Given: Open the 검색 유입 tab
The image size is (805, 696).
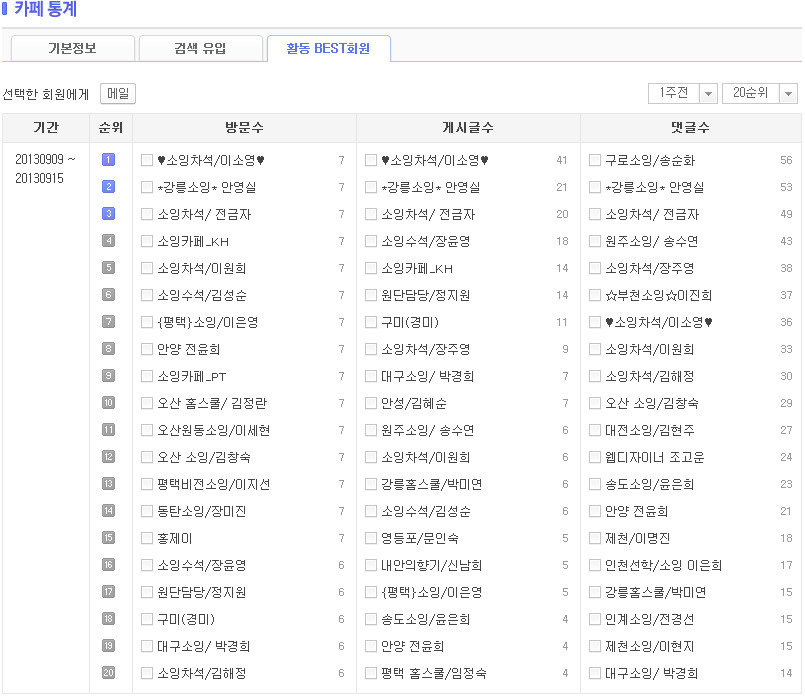Looking at the screenshot, I should [x=200, y=48].
